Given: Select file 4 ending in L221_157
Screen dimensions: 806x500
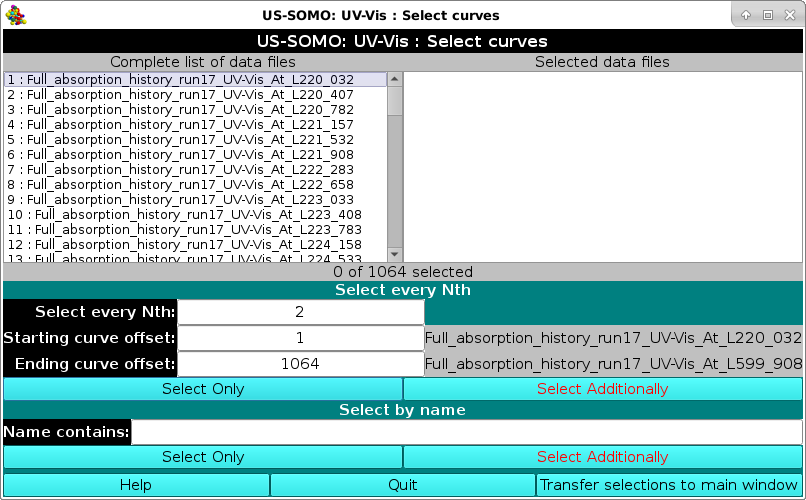Looking at the screenshot, I should [x=195, y=124].
